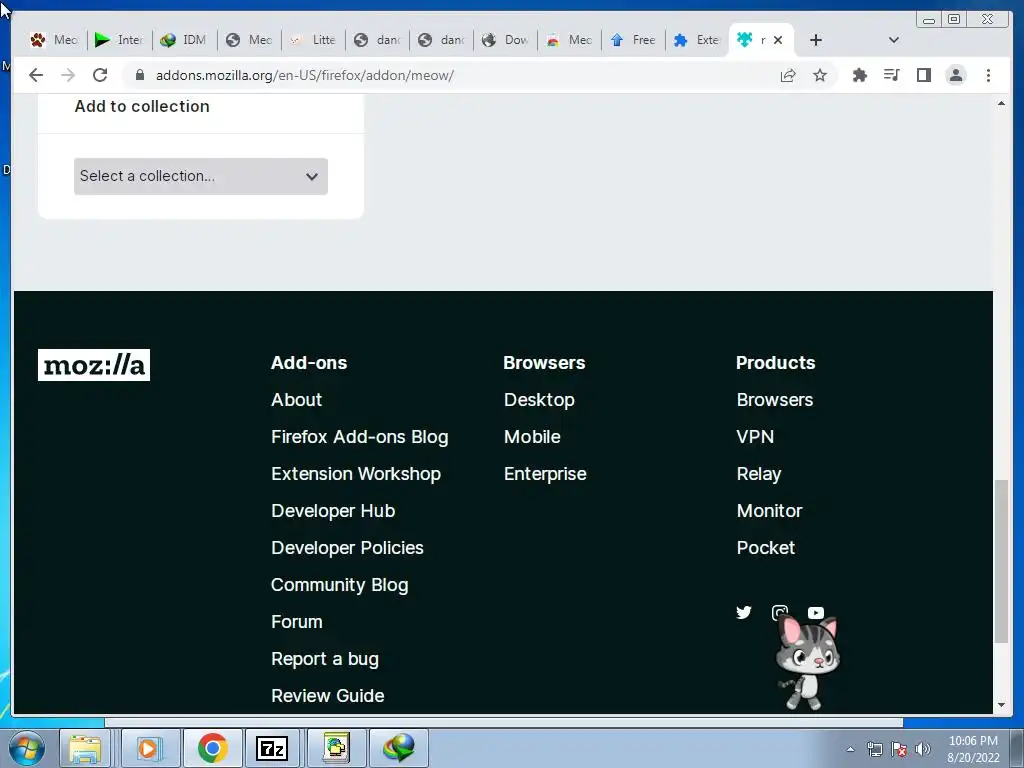Open the Browsers link under Products
The height and width of the screenshot is (768, 1024).
coord(775,400)
